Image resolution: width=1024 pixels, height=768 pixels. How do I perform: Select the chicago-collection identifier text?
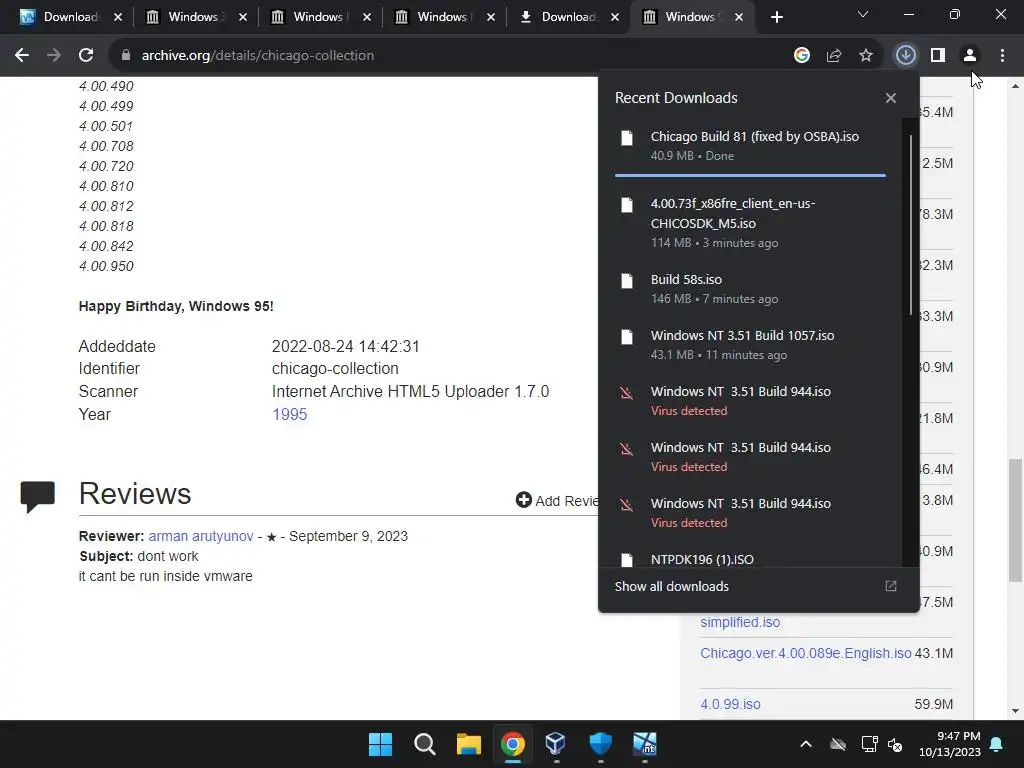tap(335, 368)
